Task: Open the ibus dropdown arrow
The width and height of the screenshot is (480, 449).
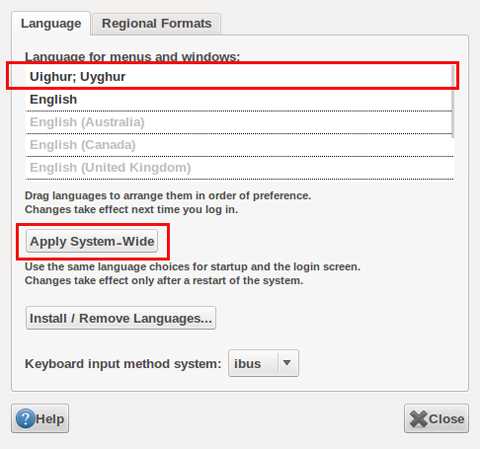Action: [287, 363]
